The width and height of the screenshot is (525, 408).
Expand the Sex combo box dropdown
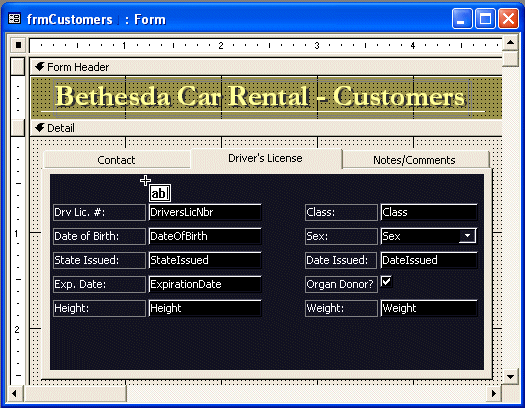point(467,236)
